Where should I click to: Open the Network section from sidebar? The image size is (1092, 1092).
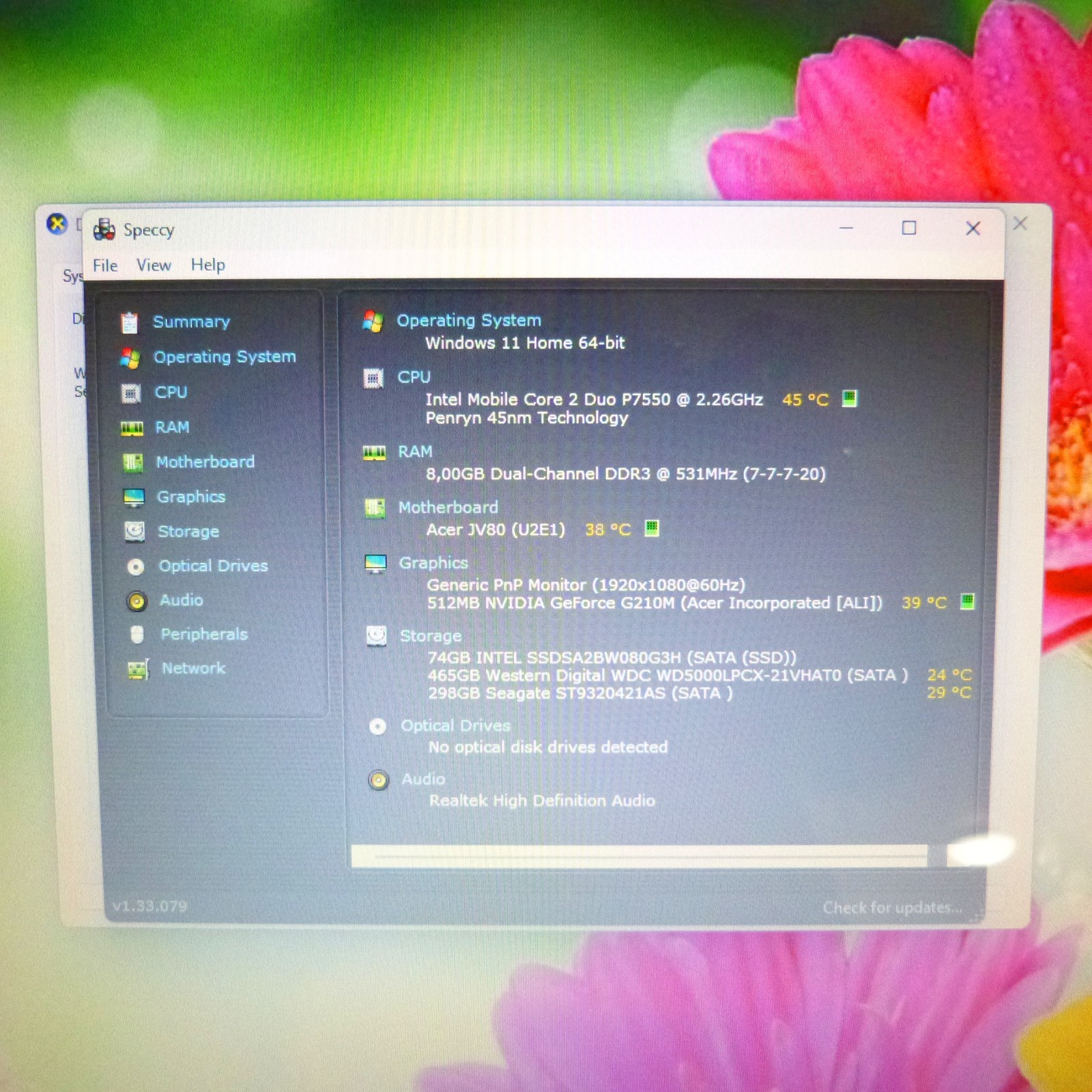(x=193, y=668)
